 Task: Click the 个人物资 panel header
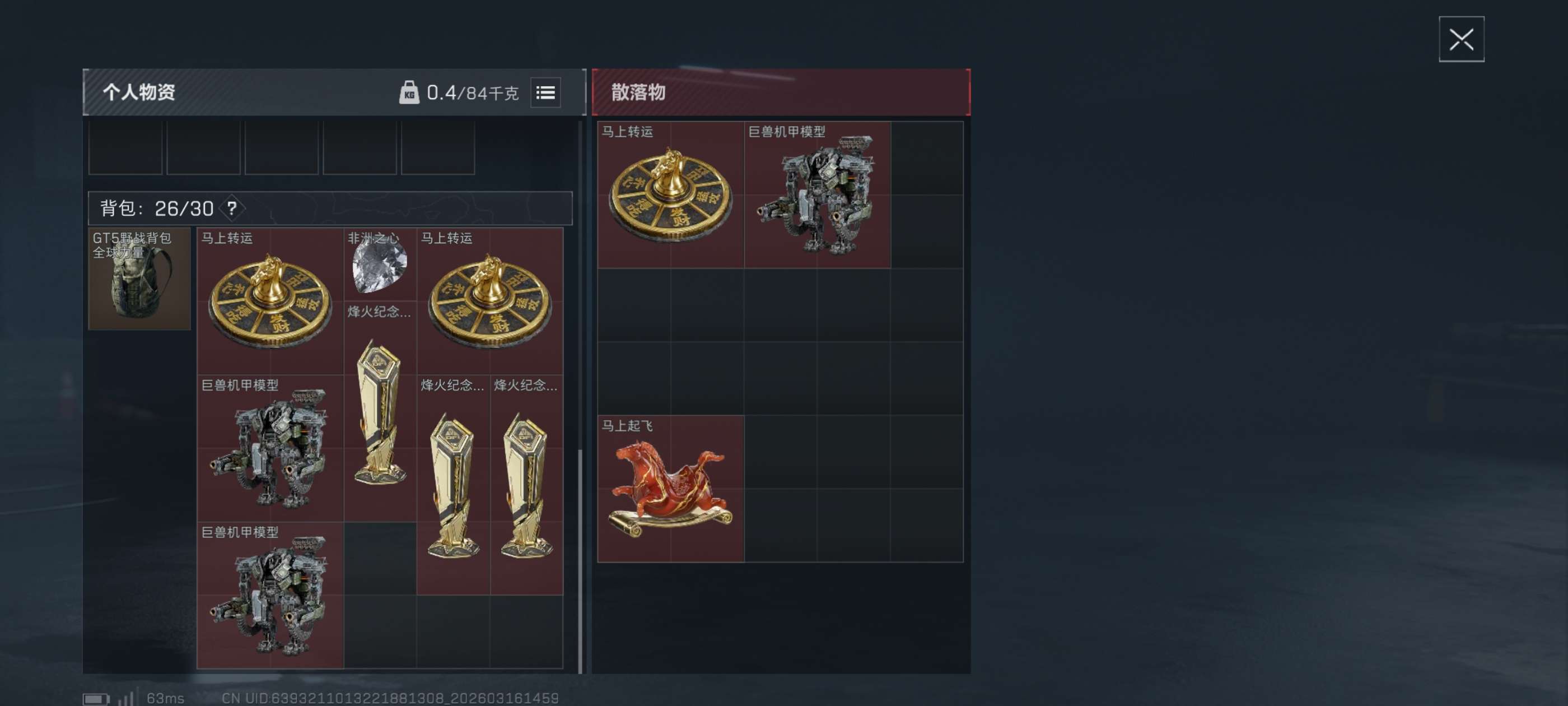point(334,92)
